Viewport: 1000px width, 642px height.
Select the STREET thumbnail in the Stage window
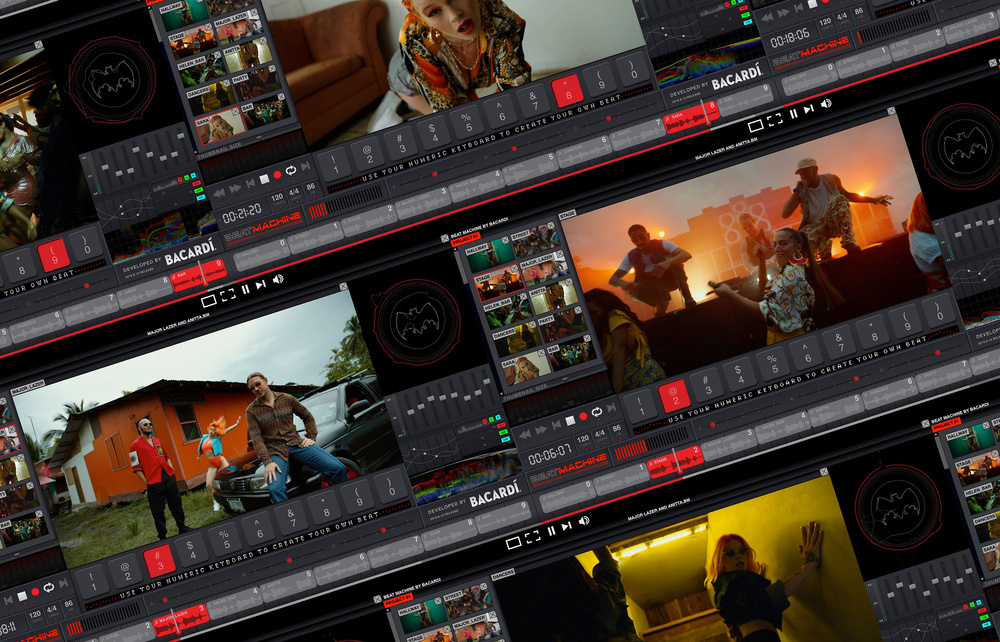pos(534,240)
